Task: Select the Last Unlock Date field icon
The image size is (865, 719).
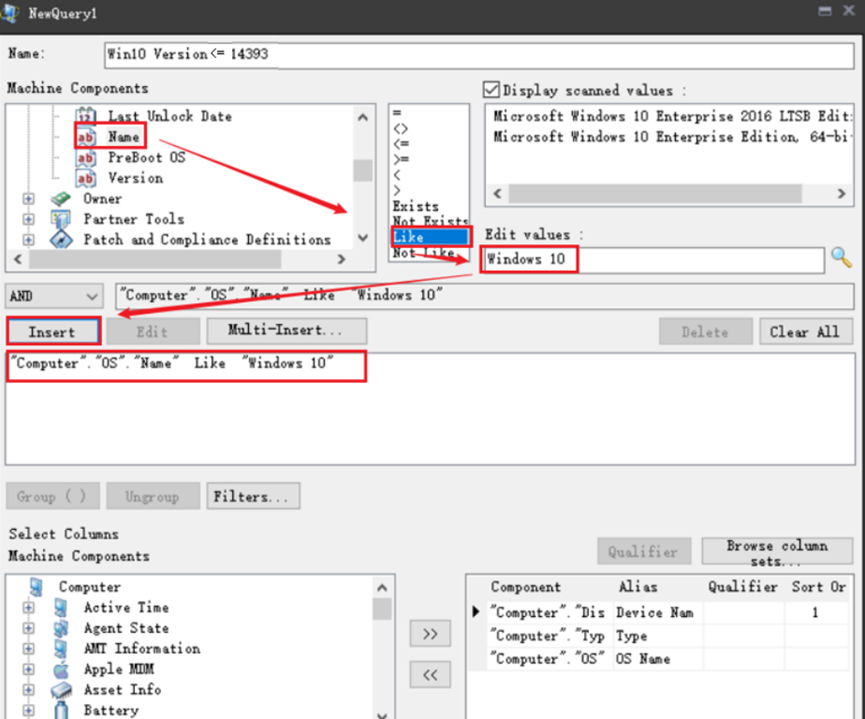Action: coord(87,116)
